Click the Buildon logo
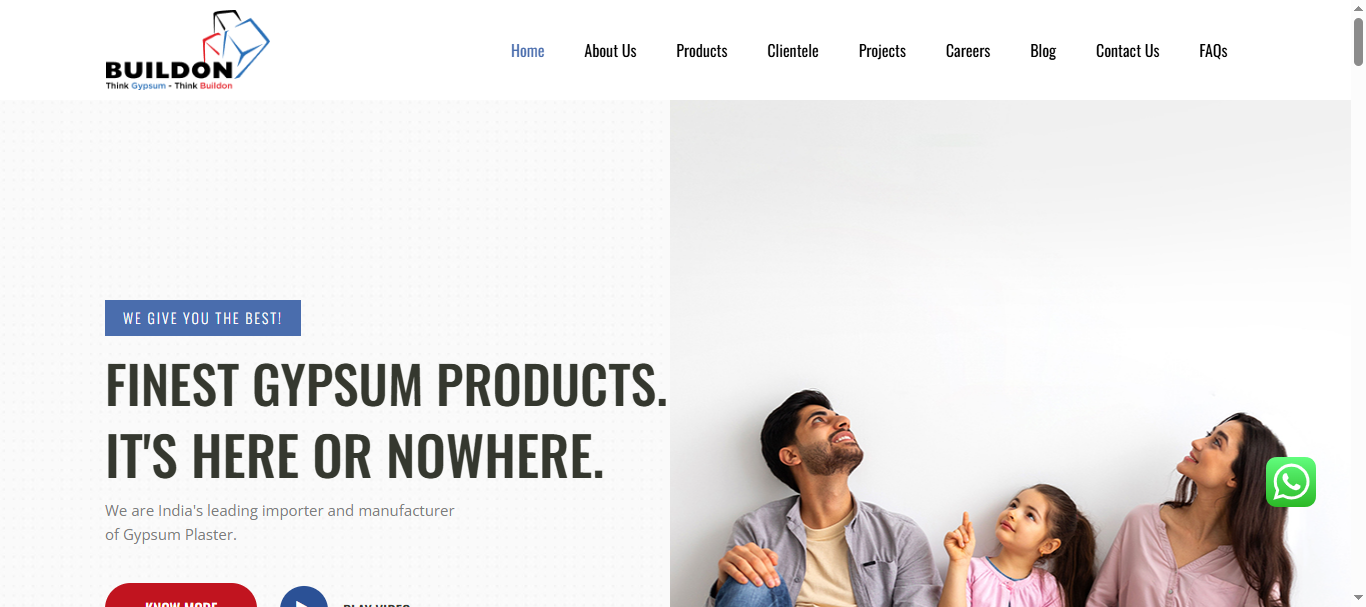 point(187,50)
